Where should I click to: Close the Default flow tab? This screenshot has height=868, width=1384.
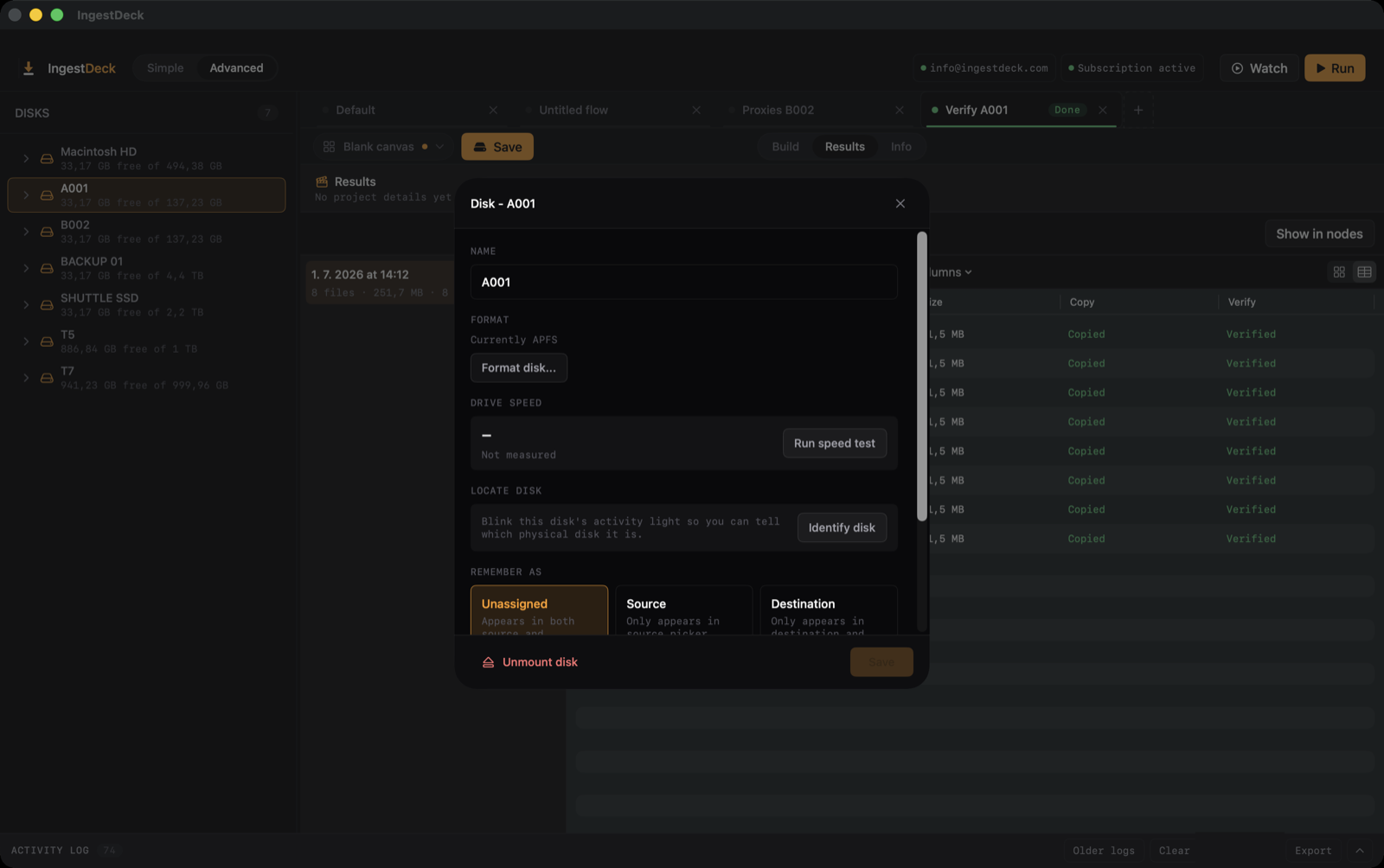[x=493, y=110]
